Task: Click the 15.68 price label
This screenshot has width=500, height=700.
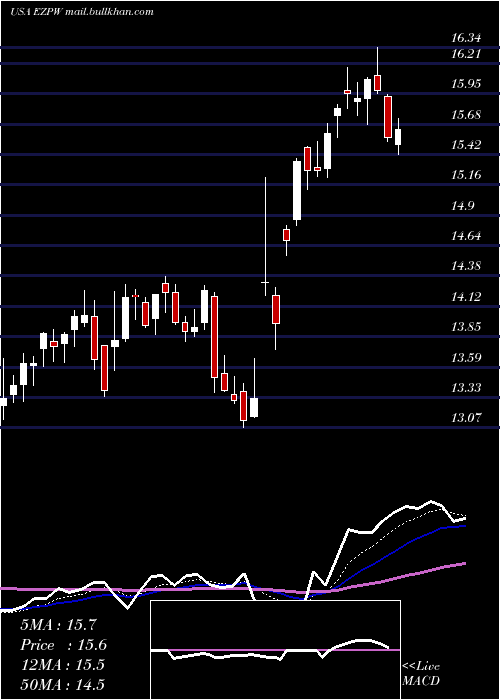Action: pos(466,115)
